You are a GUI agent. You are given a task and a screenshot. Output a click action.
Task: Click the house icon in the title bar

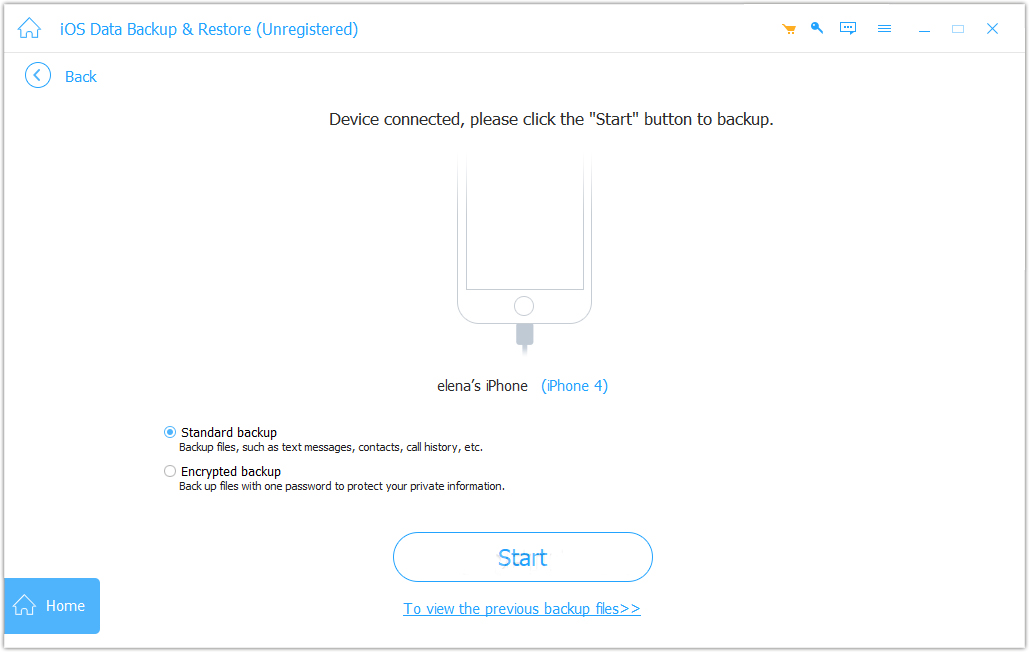point(29,29)
